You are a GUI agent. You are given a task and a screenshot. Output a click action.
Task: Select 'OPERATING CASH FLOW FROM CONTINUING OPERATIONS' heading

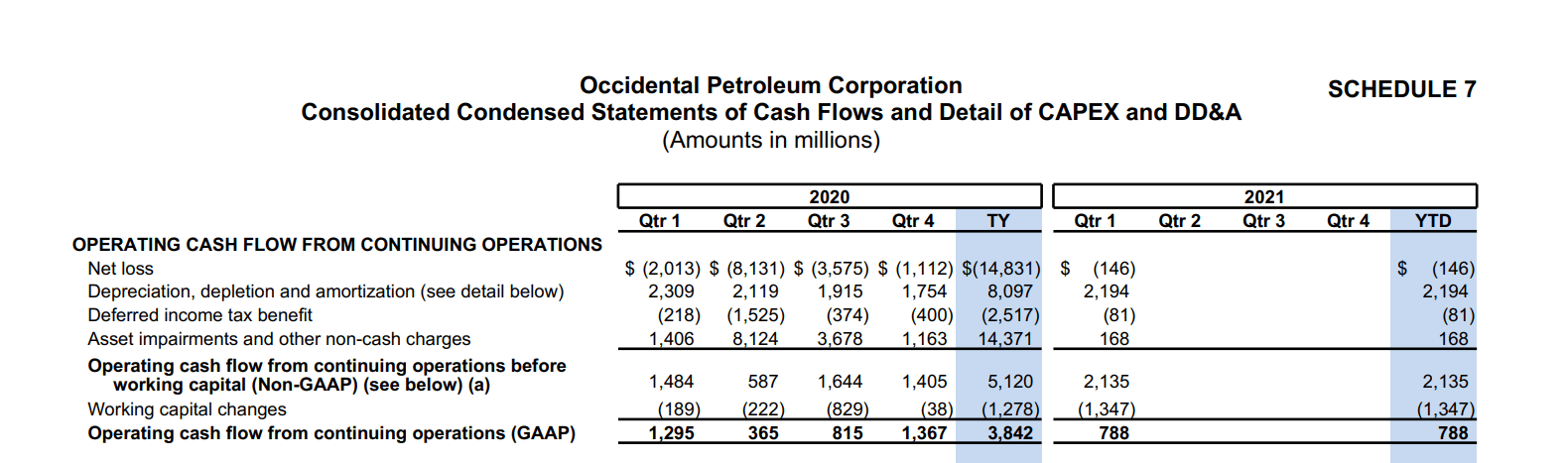(x=337, y=244)
